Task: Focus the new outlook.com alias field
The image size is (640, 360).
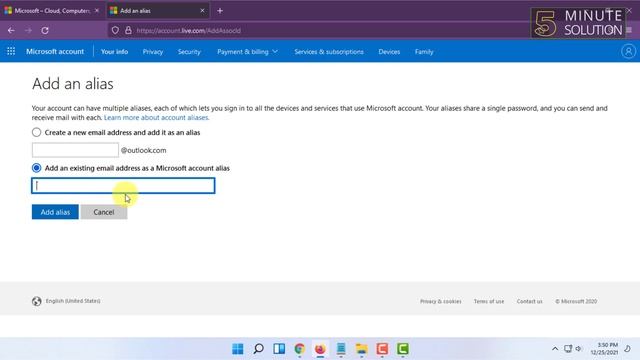Action: coord(75,150)
